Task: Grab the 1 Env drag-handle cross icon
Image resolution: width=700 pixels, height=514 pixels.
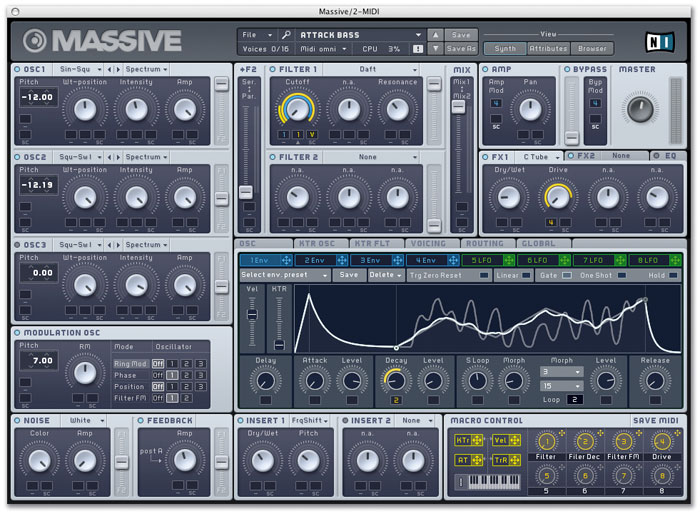Action: (x=286, y=260)
